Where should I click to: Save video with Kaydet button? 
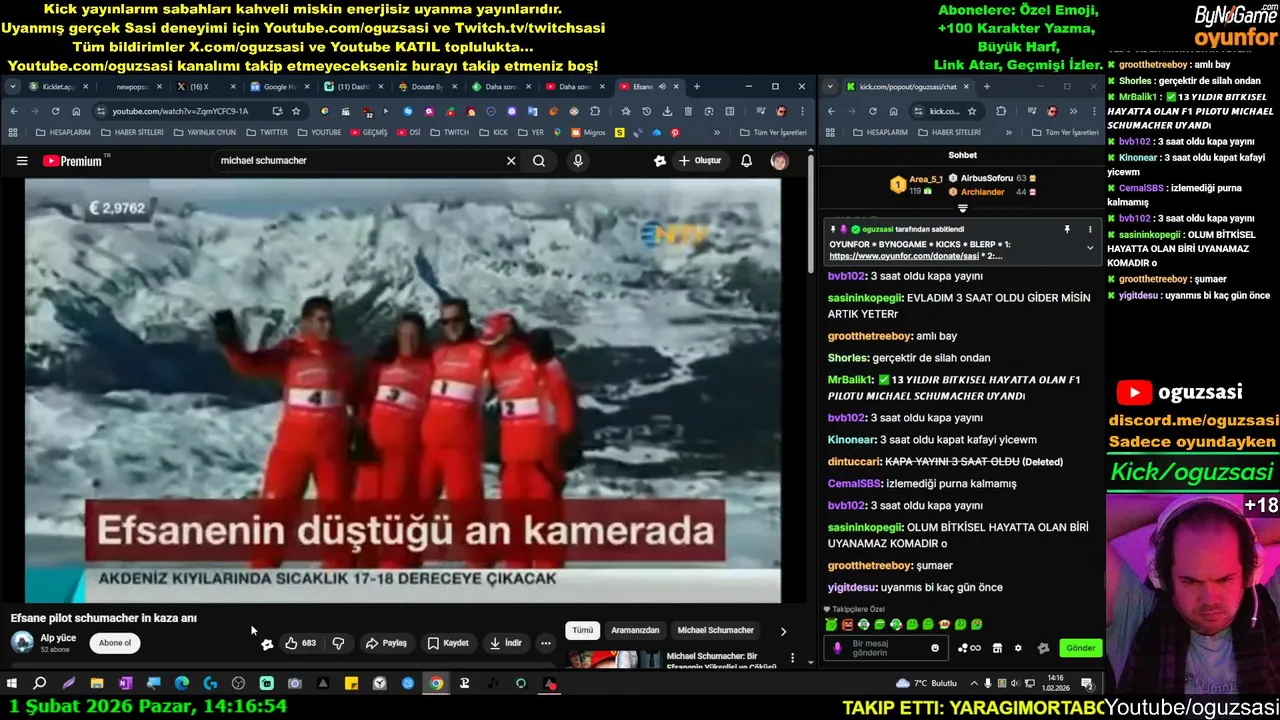(x=448, y=643)
